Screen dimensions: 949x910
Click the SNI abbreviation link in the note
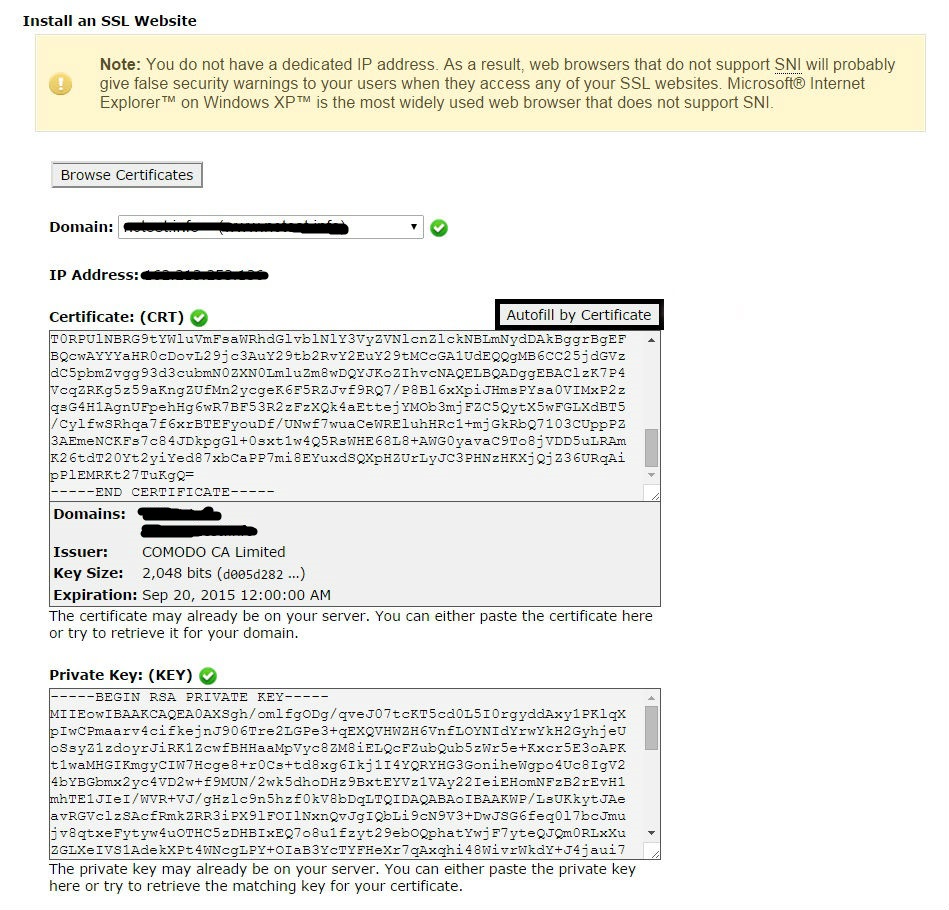coord(787,64)
